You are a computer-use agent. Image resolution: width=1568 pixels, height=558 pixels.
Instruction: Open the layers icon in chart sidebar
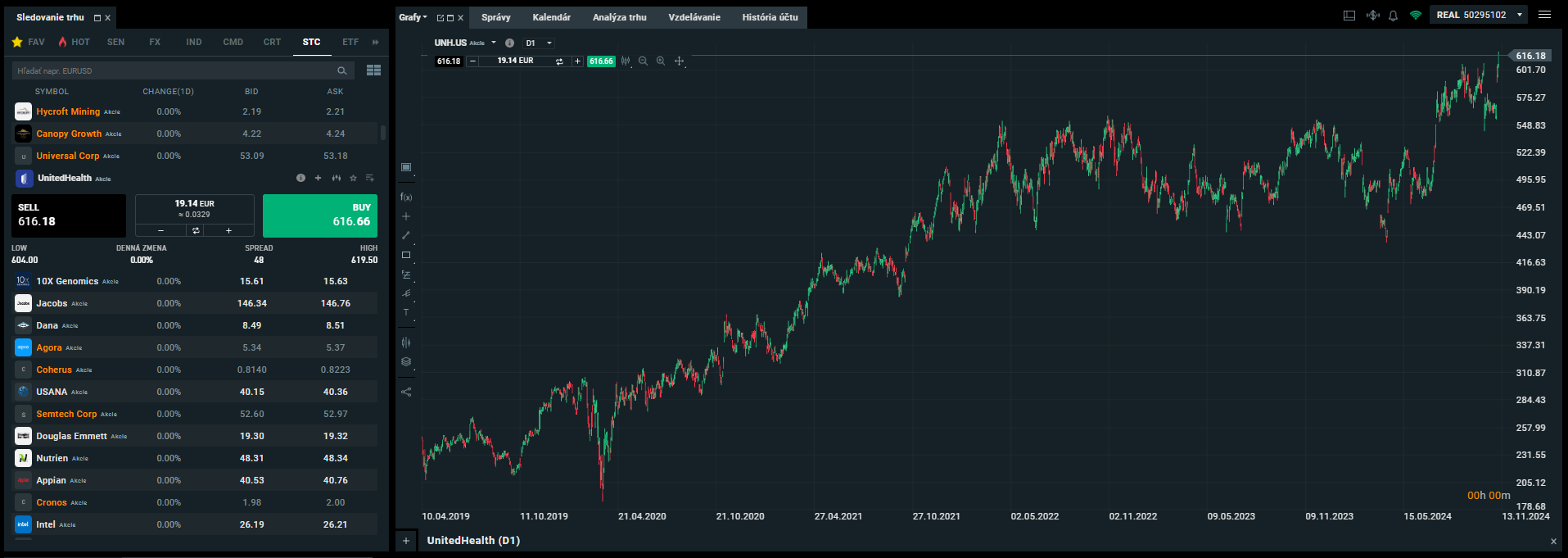[x=406, y=361]
